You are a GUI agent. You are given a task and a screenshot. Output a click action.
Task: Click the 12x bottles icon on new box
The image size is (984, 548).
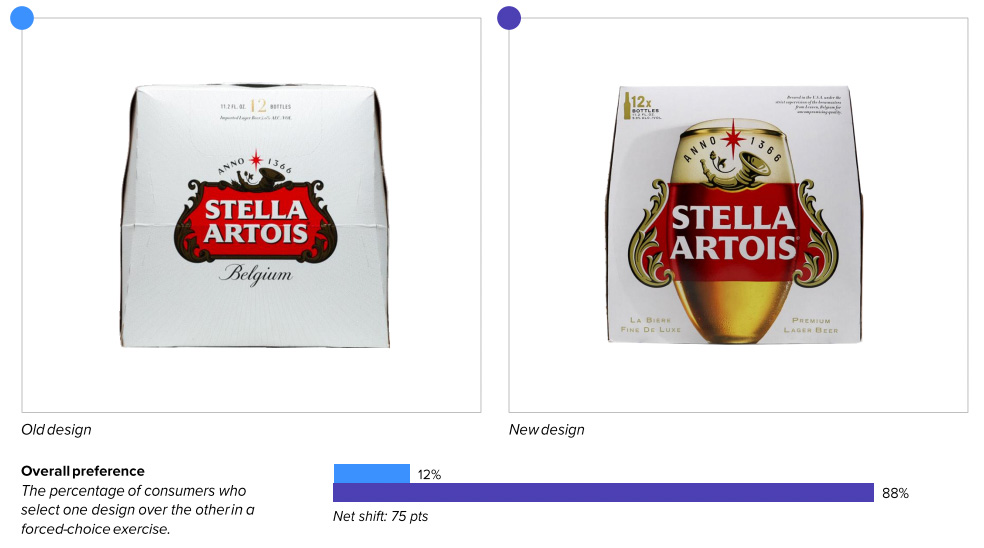[x=641, y=106]
